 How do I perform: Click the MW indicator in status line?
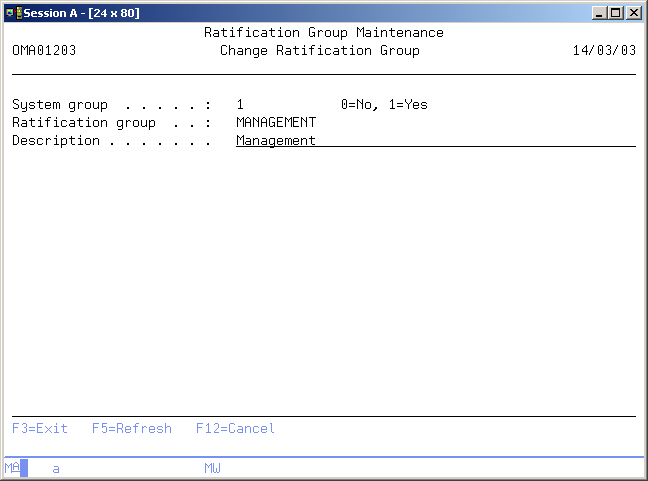point(212,468)
